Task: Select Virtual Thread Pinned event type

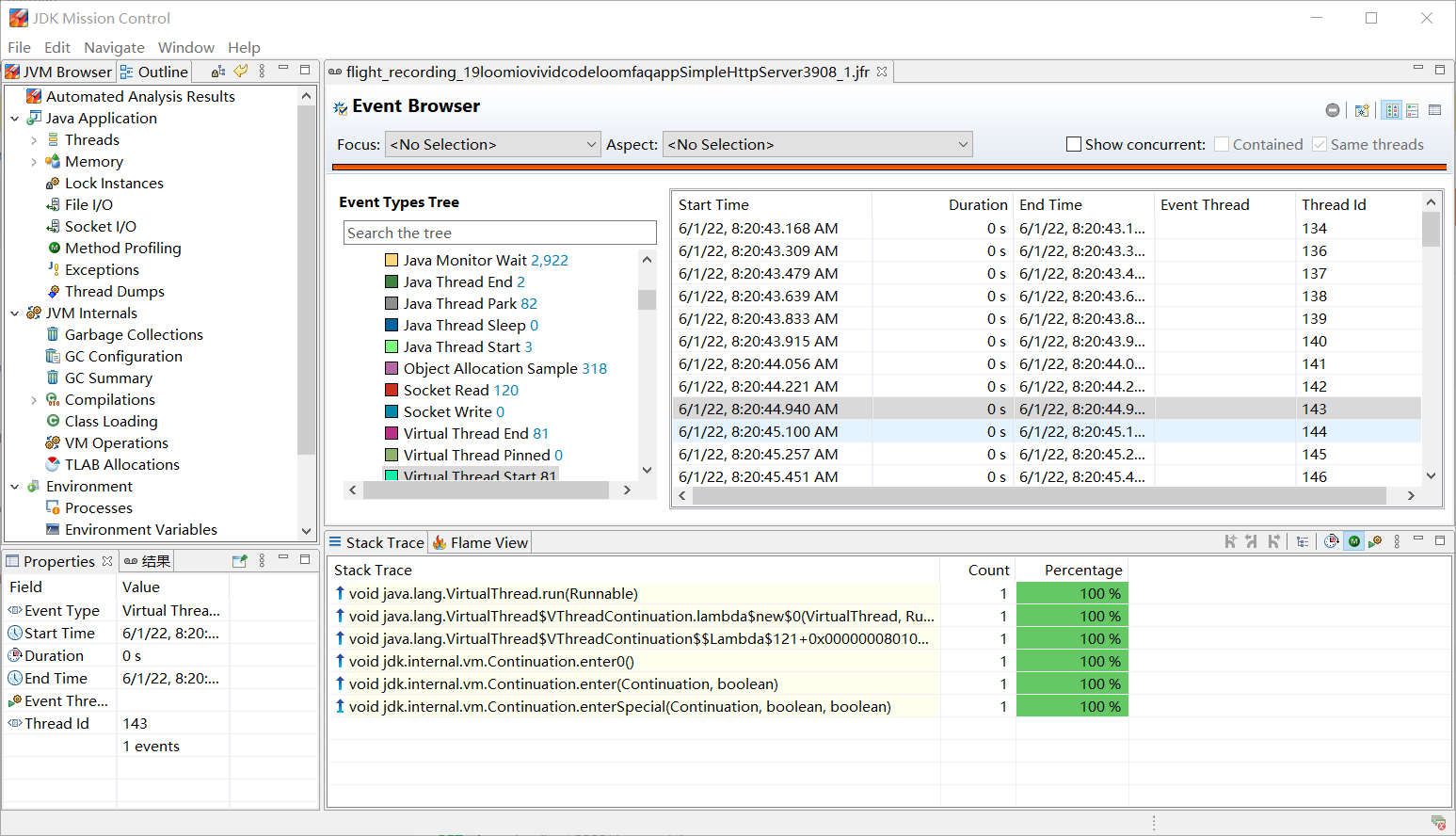Action: click(x=483, y=455)
